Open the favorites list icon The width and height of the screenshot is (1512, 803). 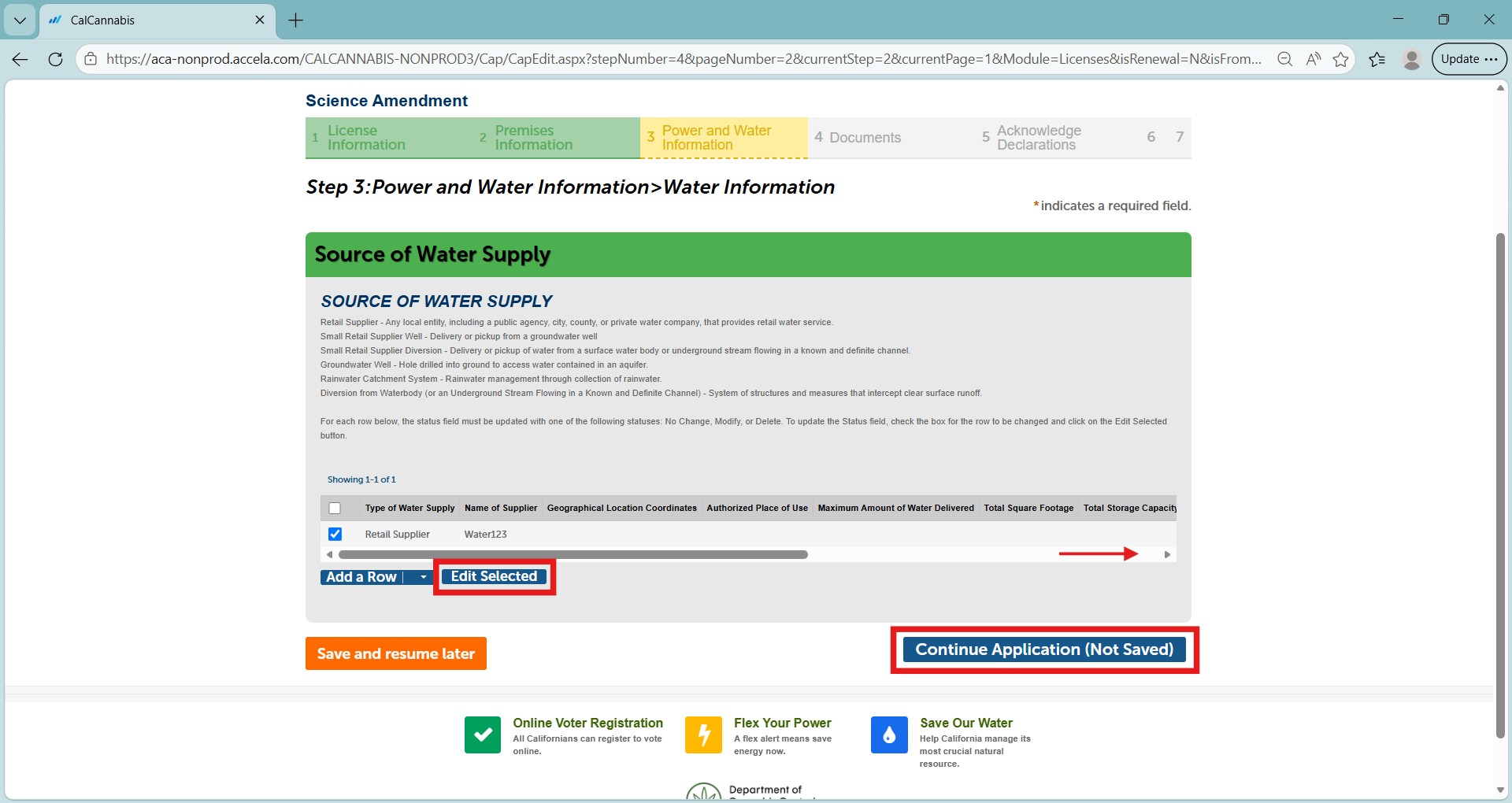pos(1377,59)
